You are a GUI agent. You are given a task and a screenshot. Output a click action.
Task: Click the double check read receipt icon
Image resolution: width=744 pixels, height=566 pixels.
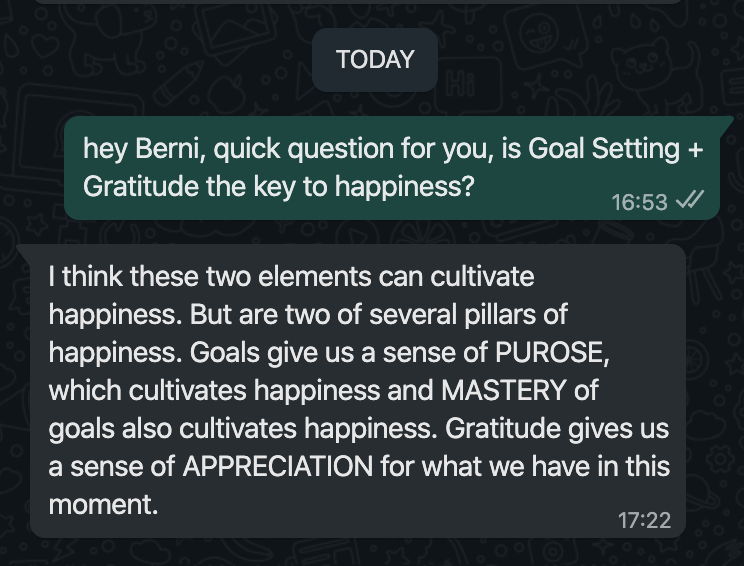point(690,201)
